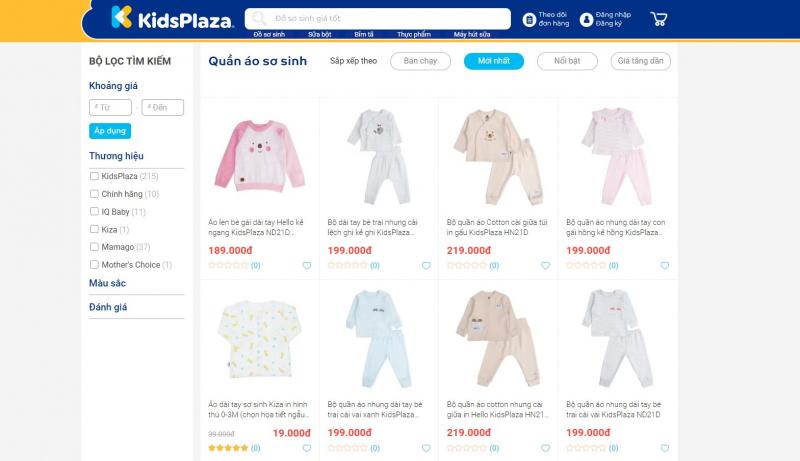Open the shopping cart
This screenshot has height=461, width=800.
point(658,19)
